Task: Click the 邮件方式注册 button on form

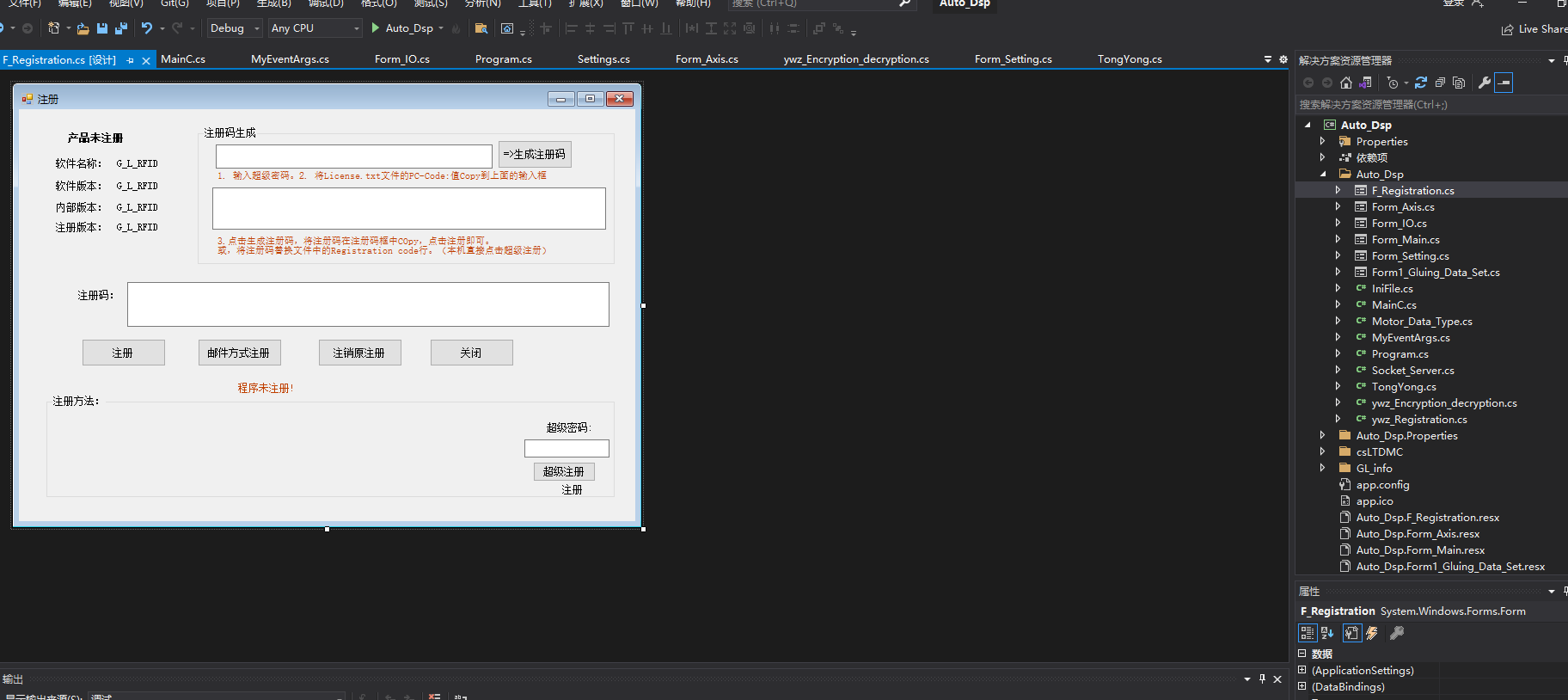Action: [239, 353]
